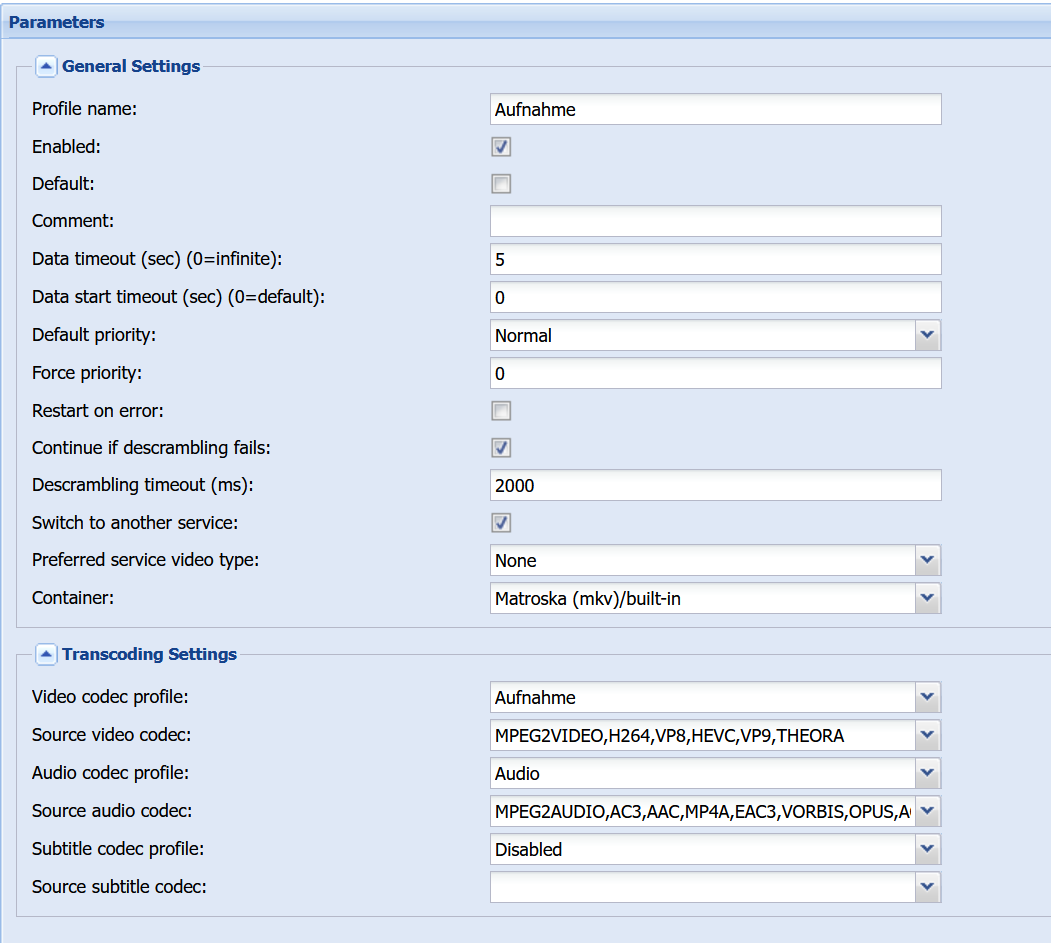1051x943 pixels.
Task: Click the 'Continue if descrambling fails:' label
Action: coord(151,448)
